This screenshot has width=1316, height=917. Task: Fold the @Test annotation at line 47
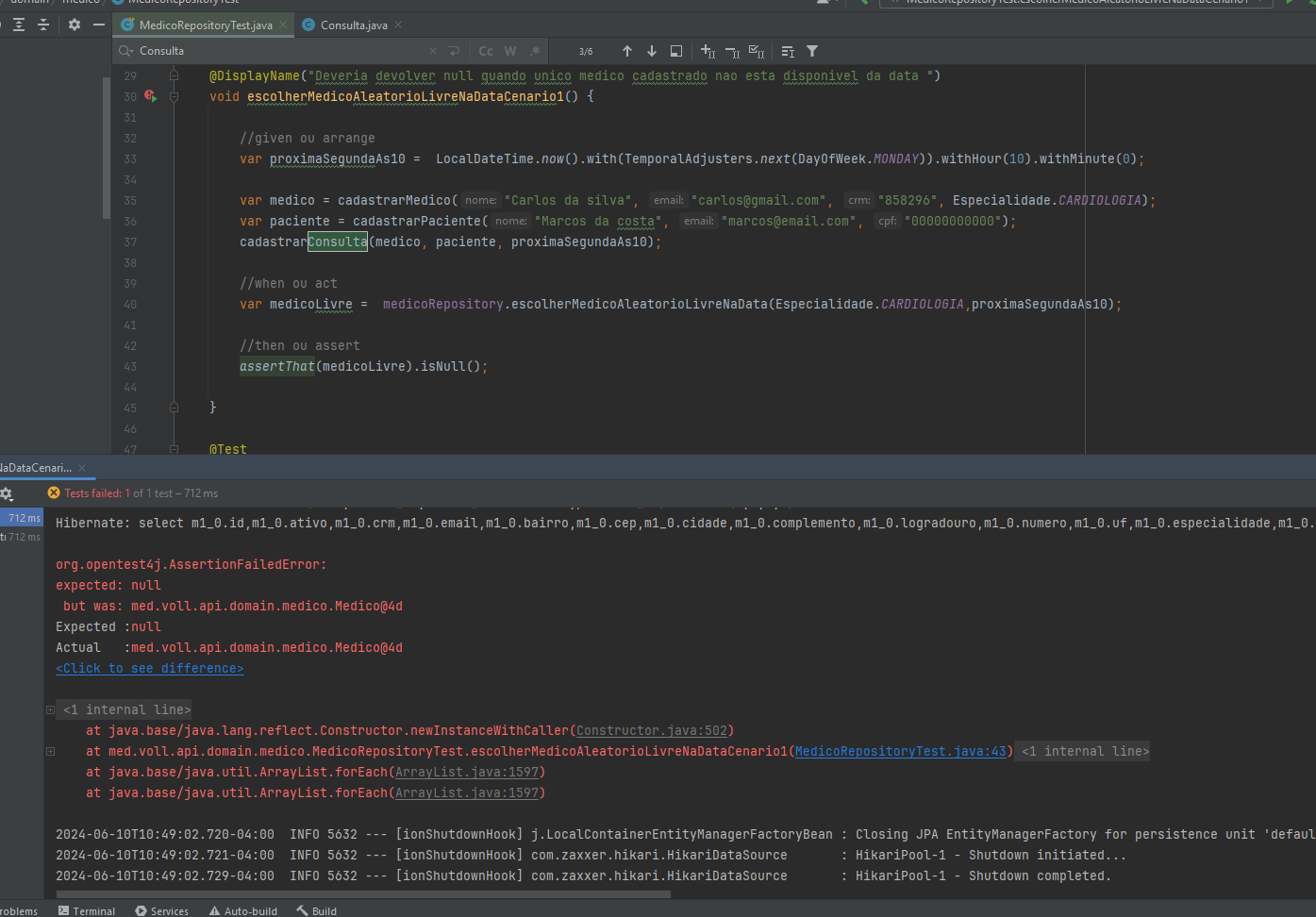pos(174,449)
